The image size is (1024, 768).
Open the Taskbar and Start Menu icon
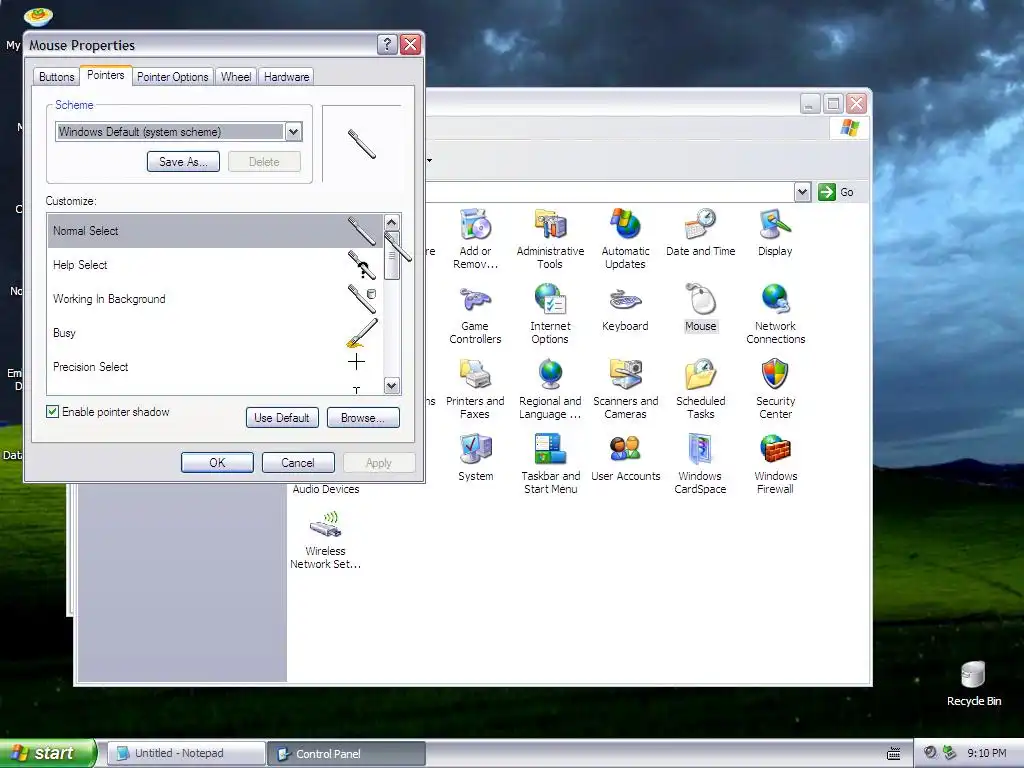tap(550, 464)
